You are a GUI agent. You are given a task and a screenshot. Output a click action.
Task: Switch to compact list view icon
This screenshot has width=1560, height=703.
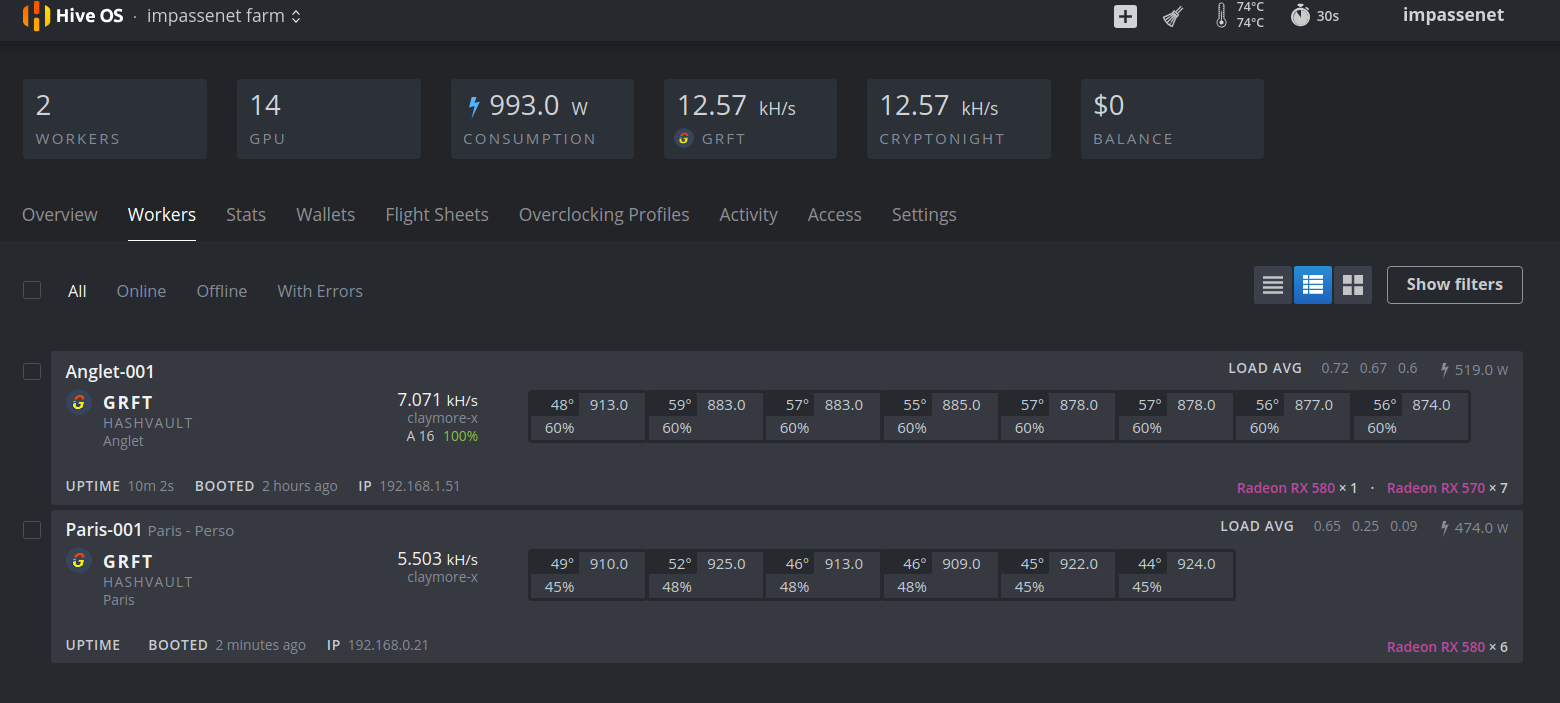tap(1273, 285)
